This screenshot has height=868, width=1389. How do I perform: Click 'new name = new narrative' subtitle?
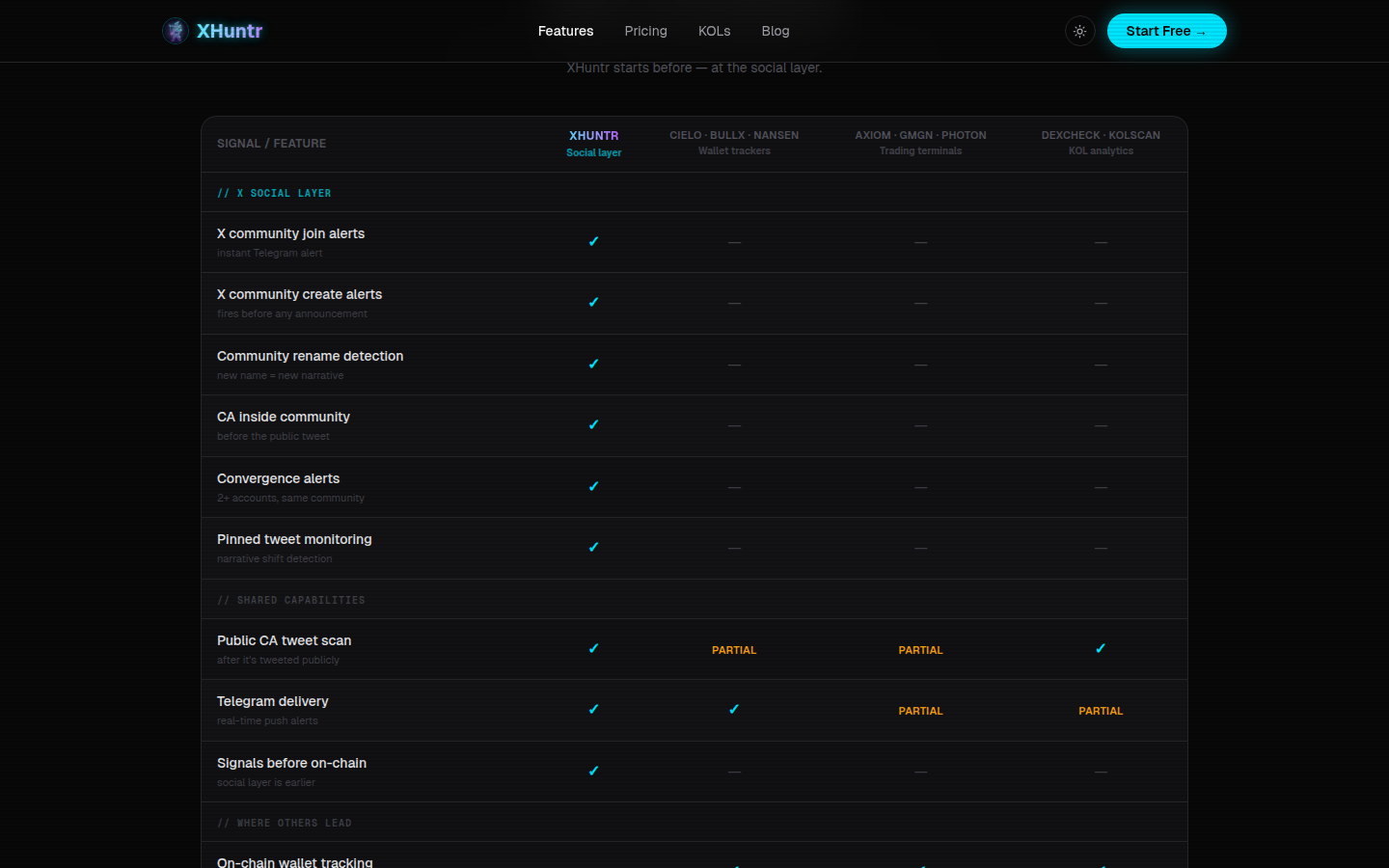tap(280, 375)
